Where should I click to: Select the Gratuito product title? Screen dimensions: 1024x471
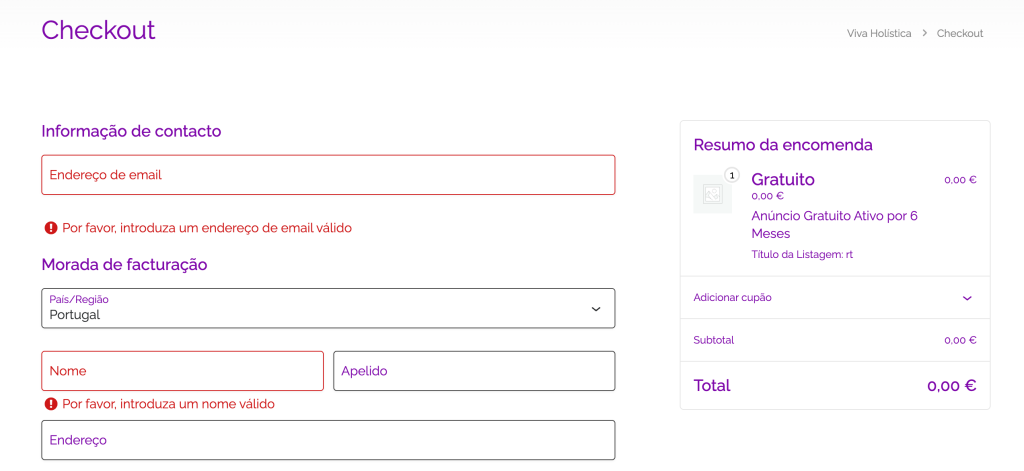pyautogui.click(x=782, y=179)
